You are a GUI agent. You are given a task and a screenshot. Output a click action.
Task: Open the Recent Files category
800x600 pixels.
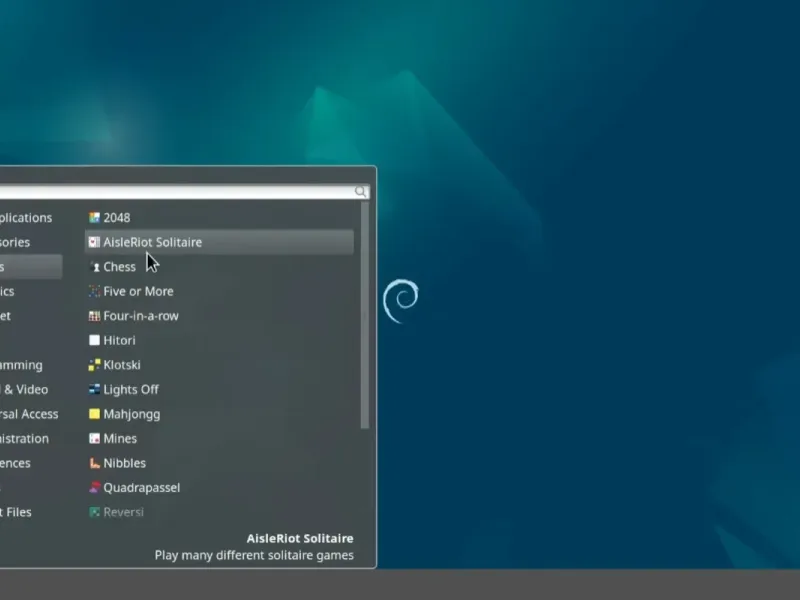(x=31, y=512)
